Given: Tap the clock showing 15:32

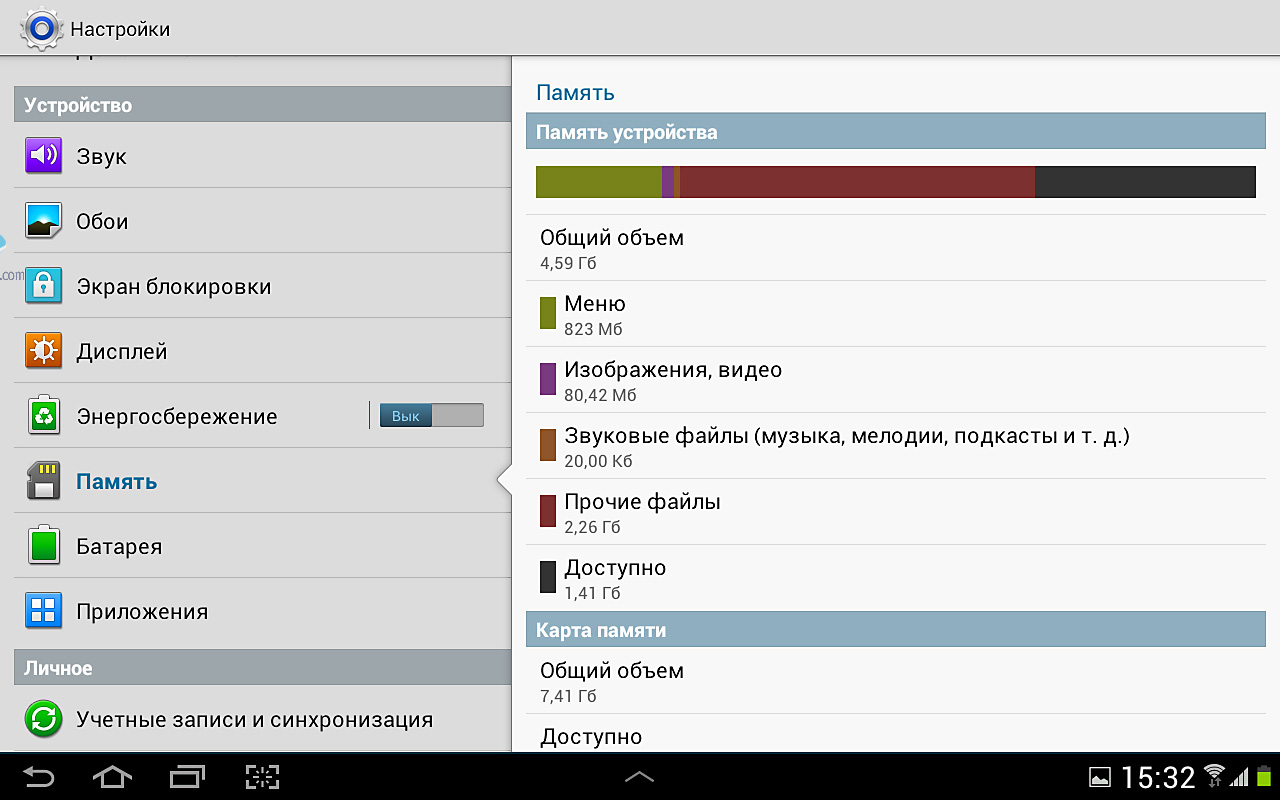Looking at the screenshot, I should click(x=1158, y=777).
